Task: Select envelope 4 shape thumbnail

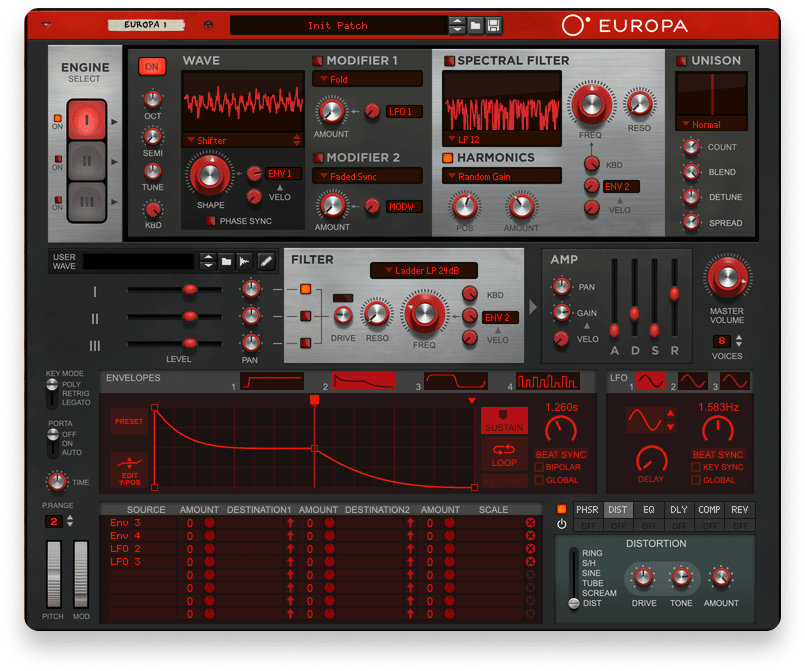Action: 547,382
